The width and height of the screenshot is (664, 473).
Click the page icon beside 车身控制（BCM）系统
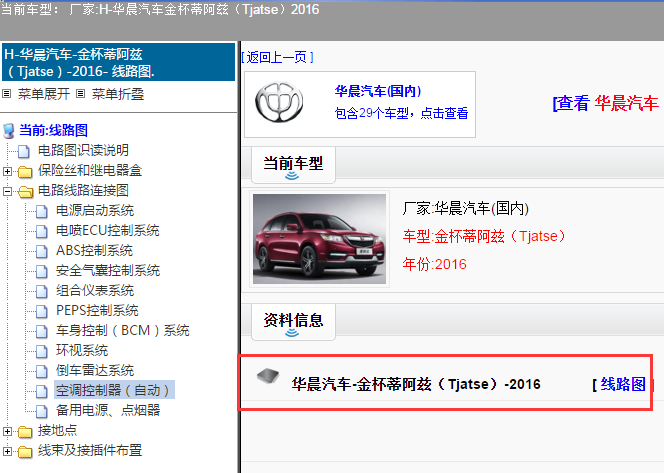(x=42, y=331)
